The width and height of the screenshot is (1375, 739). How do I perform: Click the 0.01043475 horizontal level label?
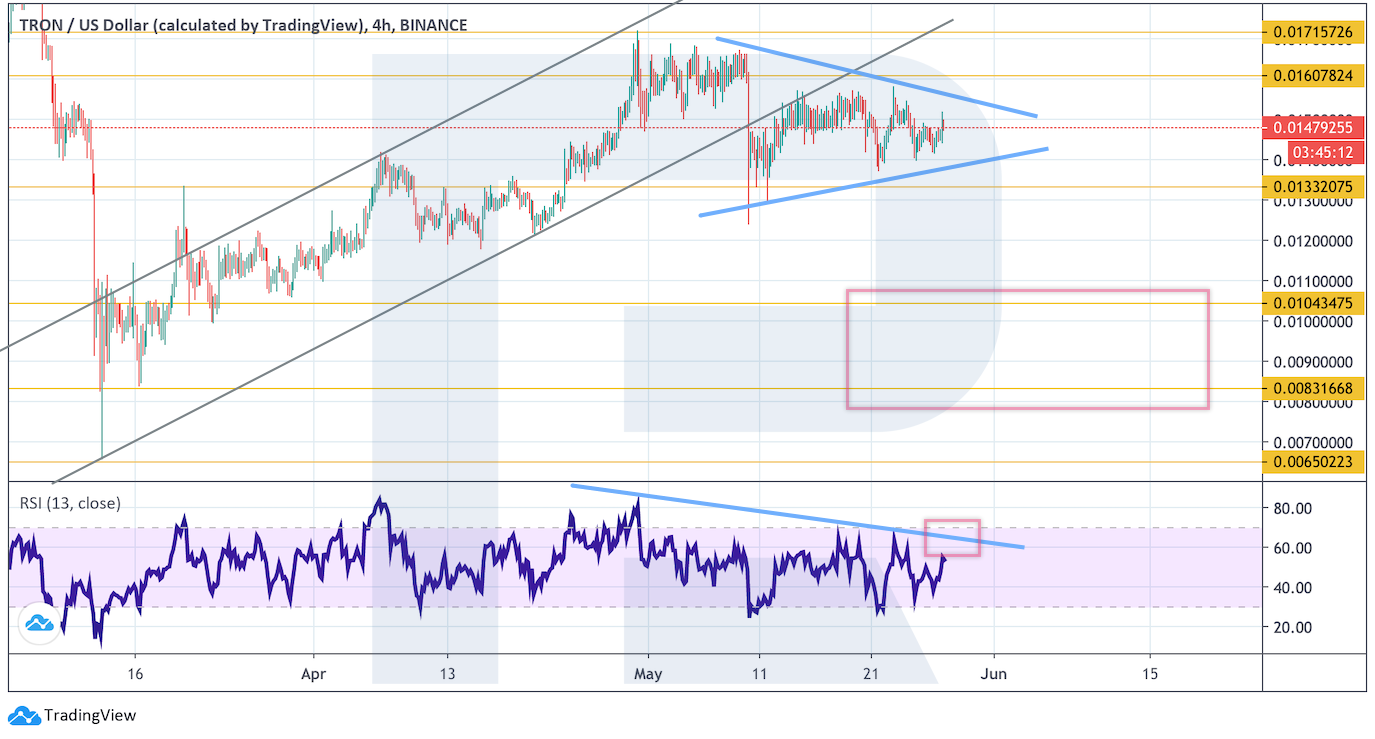click(1312, 303)
